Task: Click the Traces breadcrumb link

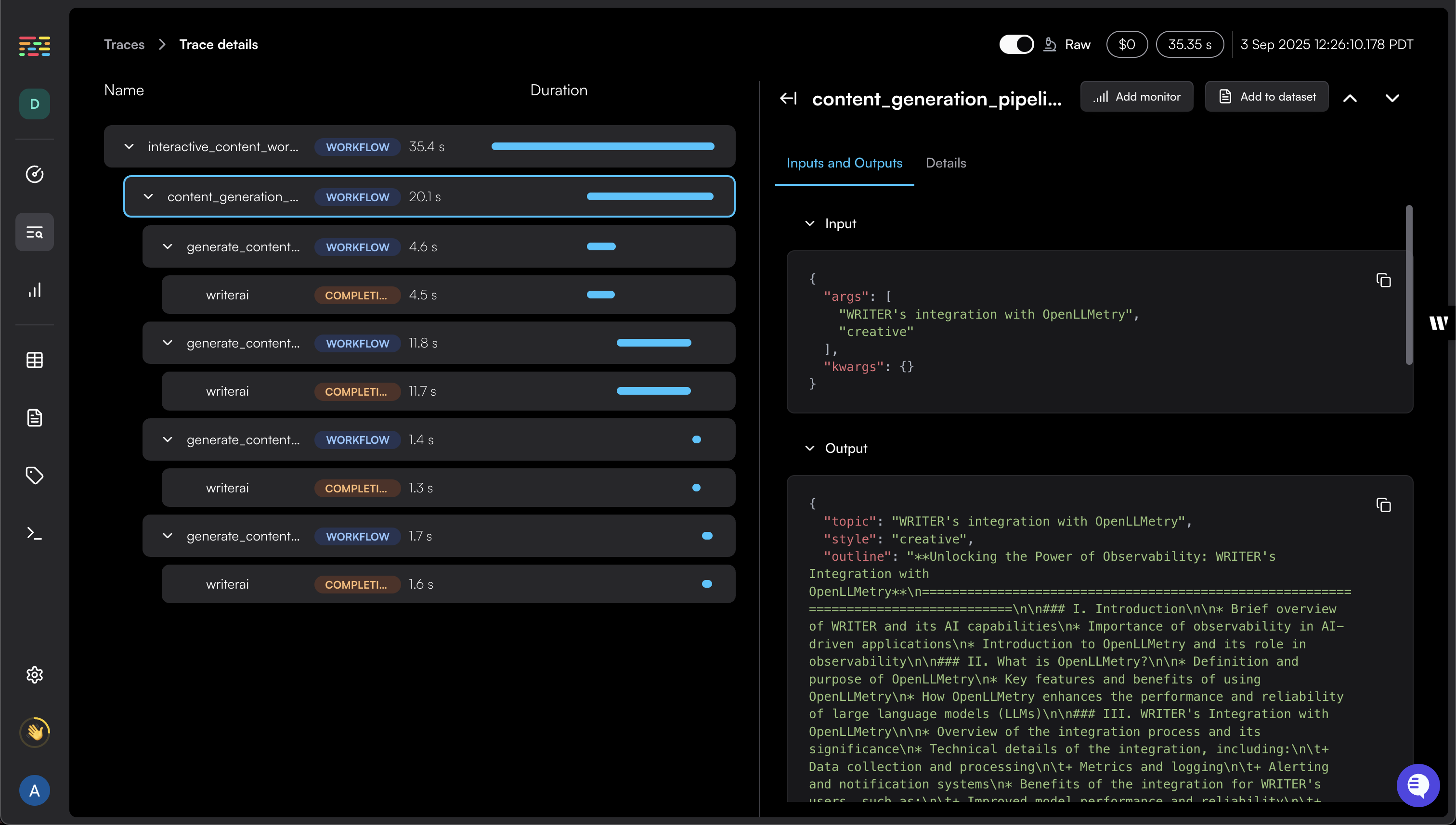Action: tap(124, 44)
